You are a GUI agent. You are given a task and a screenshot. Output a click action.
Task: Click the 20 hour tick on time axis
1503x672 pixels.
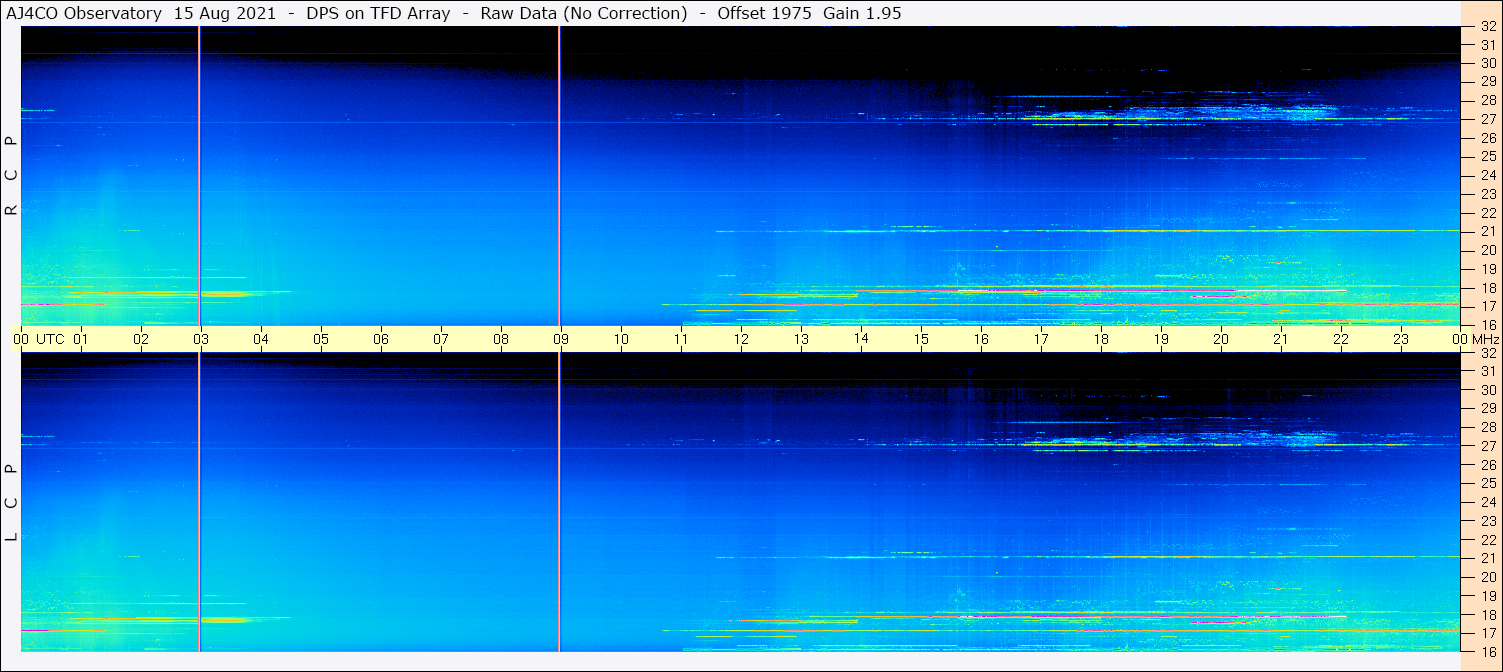tap(1221, 339)
